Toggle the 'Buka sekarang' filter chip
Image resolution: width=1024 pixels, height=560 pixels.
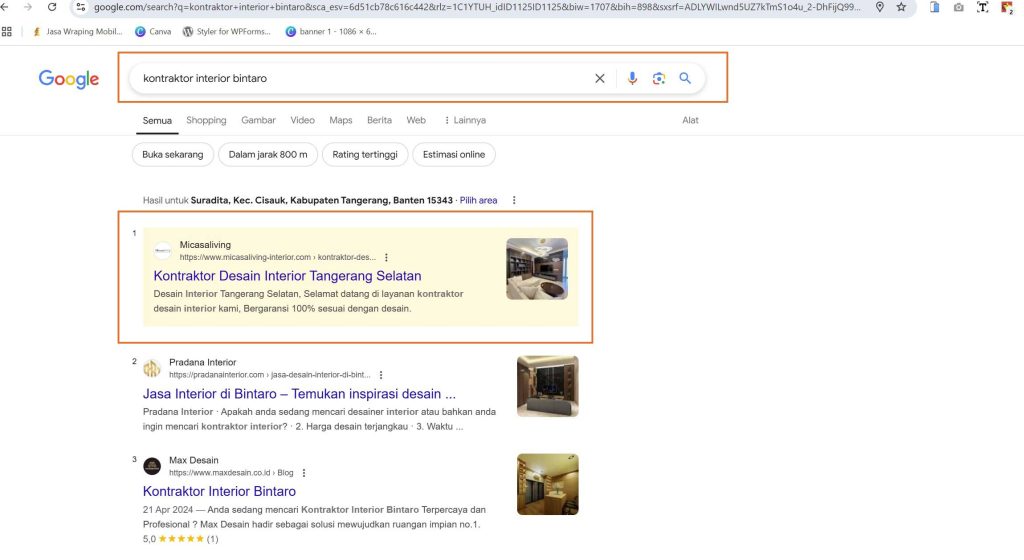click(172, 154)
